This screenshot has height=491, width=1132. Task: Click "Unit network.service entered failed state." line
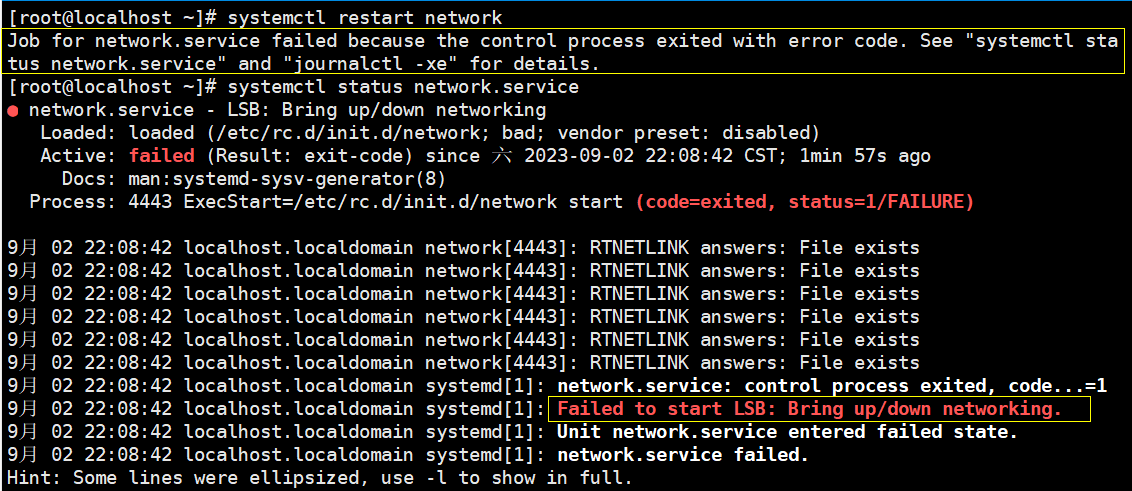[786, 432]
